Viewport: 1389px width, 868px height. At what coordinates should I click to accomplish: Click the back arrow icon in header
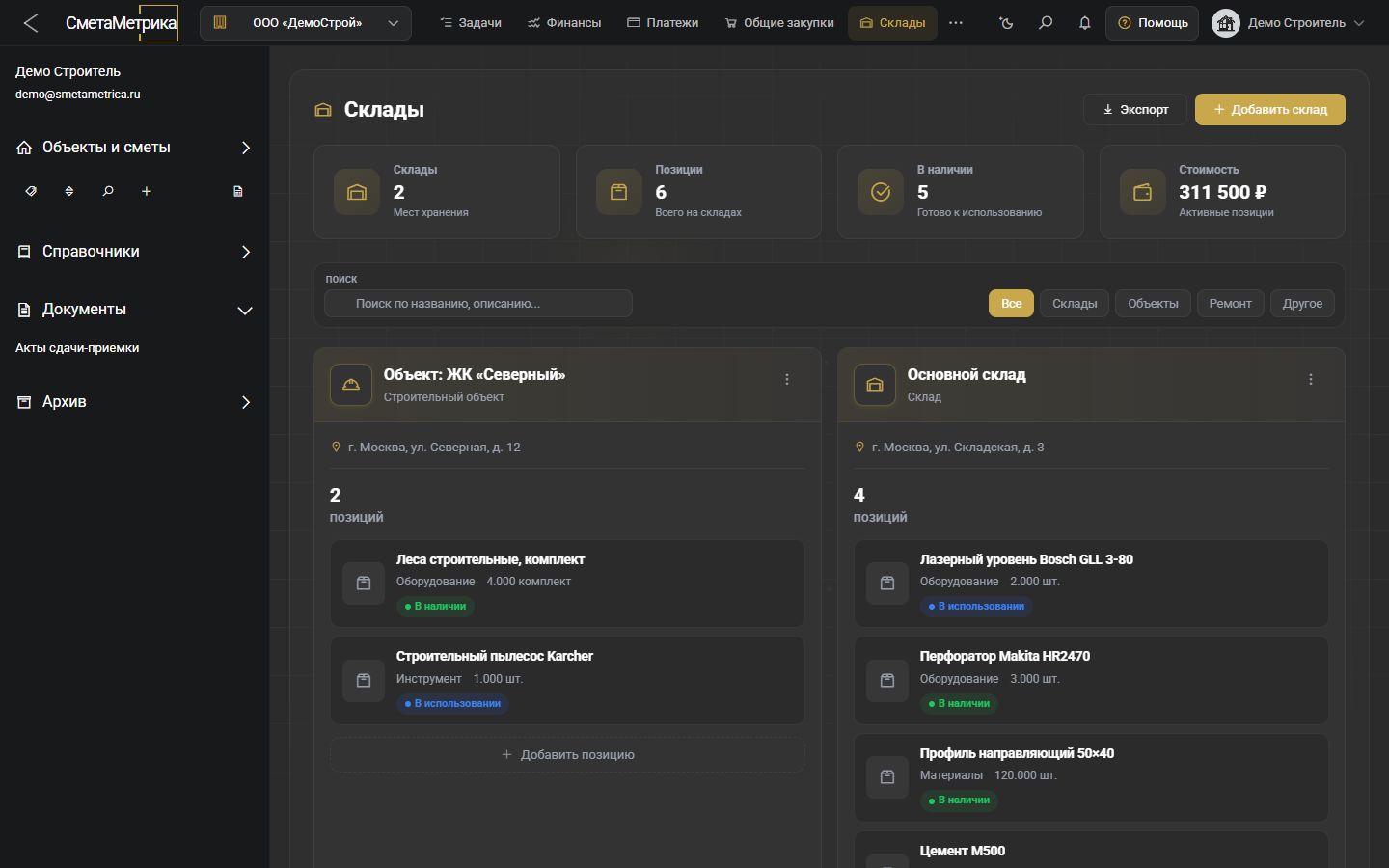(x=31, y=23)
